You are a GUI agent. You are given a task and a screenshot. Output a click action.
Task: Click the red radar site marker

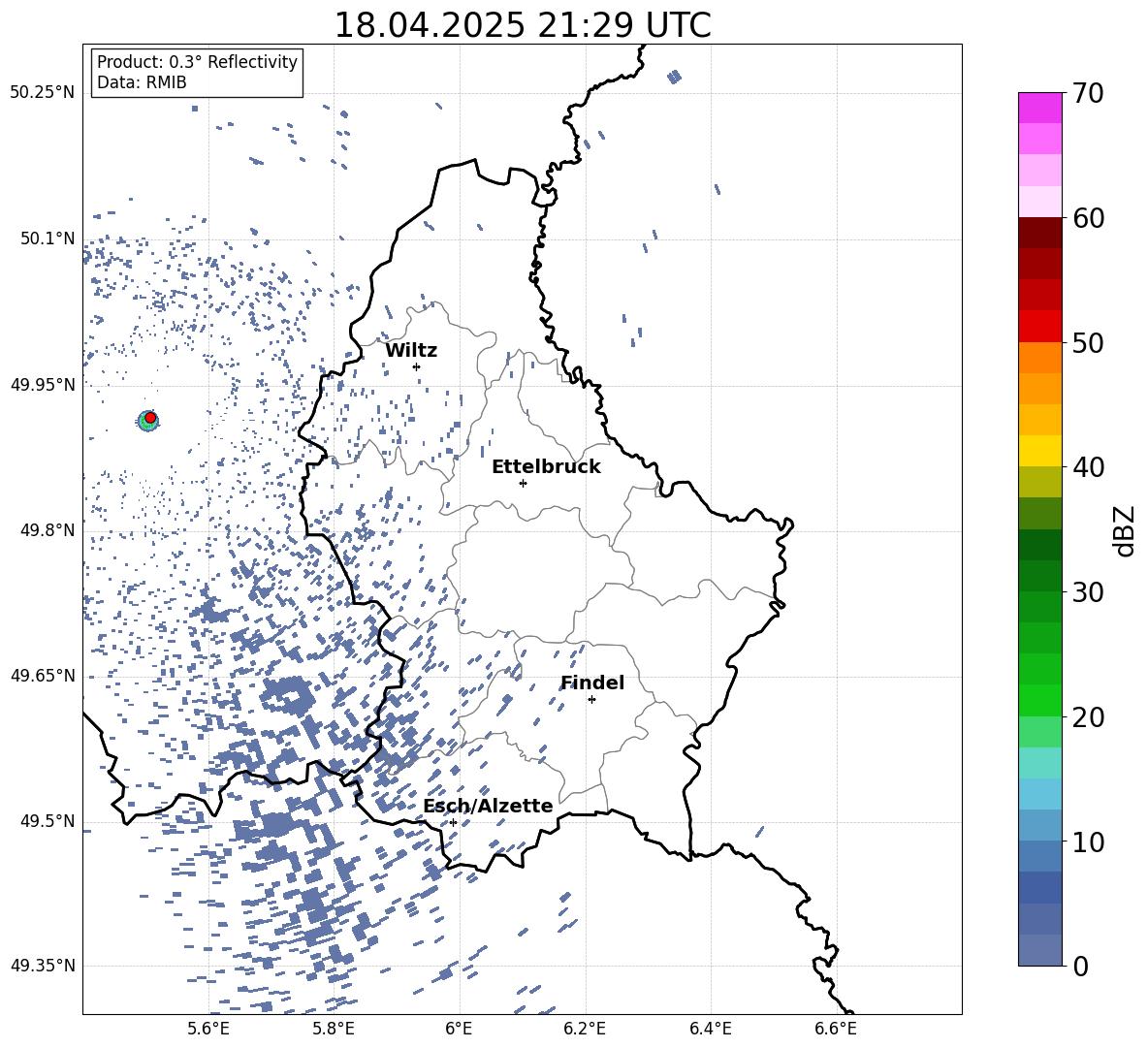point(150,418)
